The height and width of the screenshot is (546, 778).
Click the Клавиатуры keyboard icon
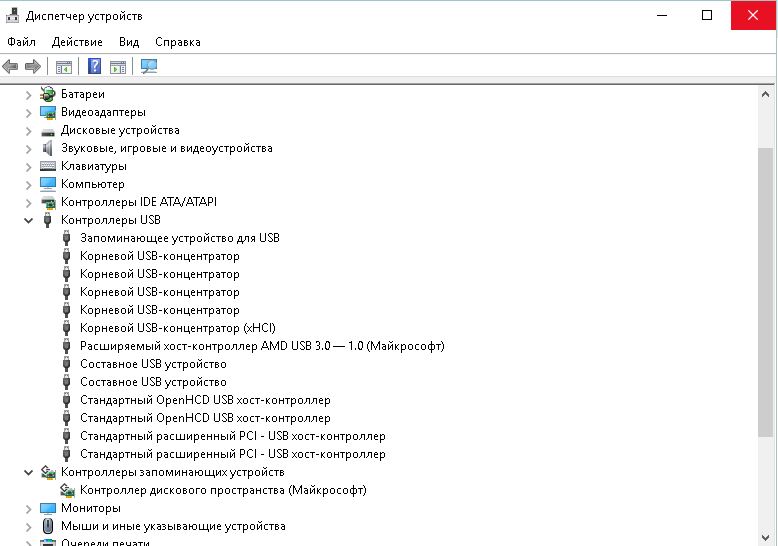(48, 166)
